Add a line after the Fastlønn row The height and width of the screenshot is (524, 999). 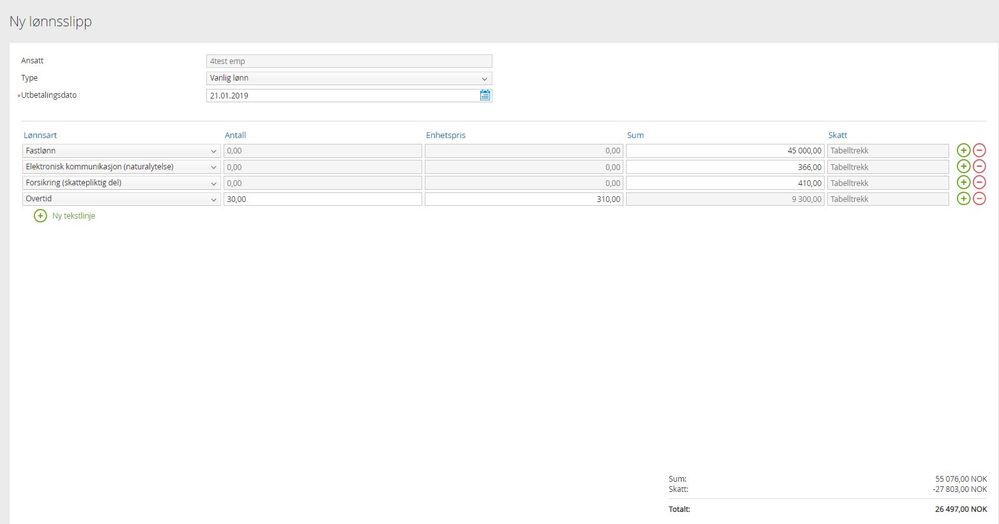click(963, 150)
